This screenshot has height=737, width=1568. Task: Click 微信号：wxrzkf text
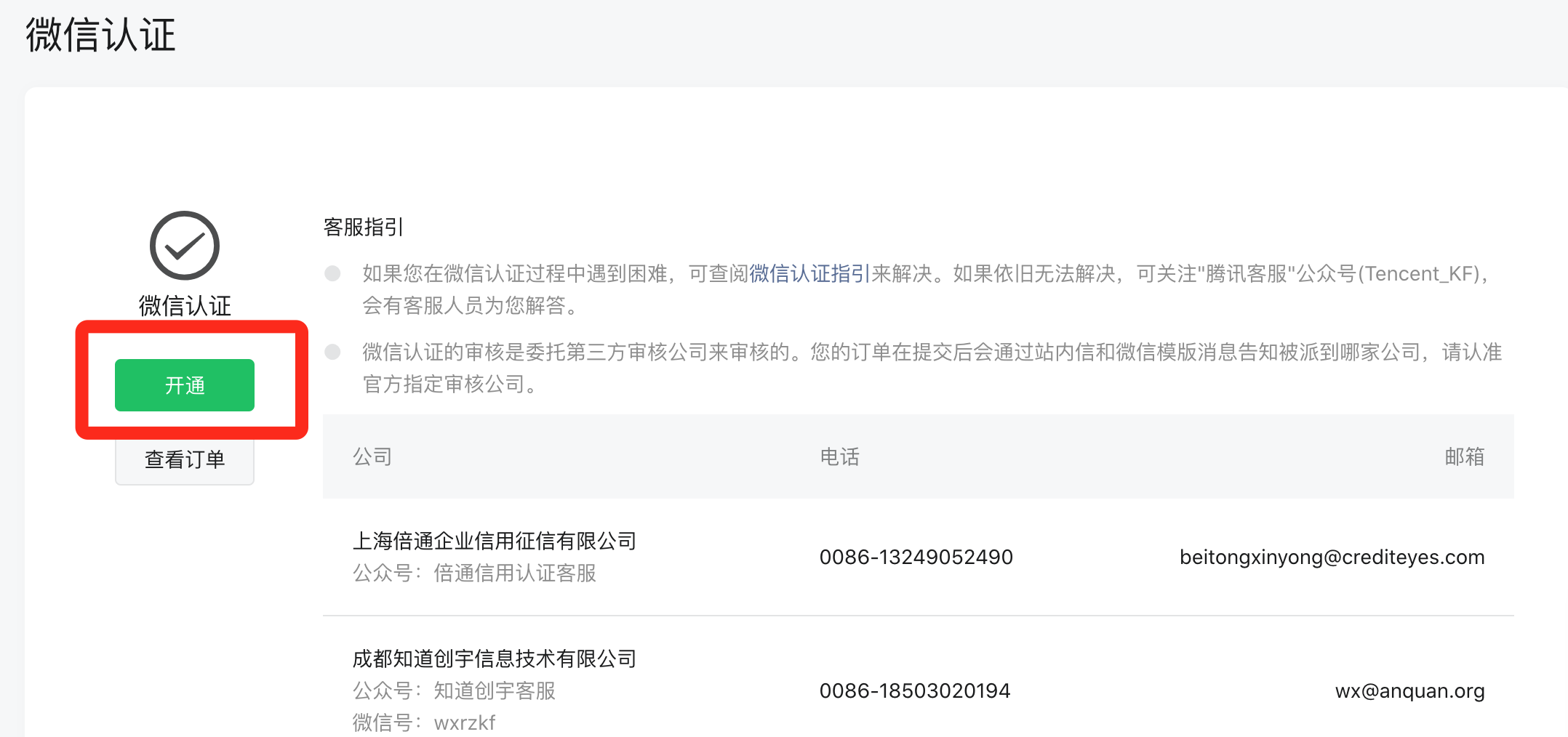coord(424,722)
